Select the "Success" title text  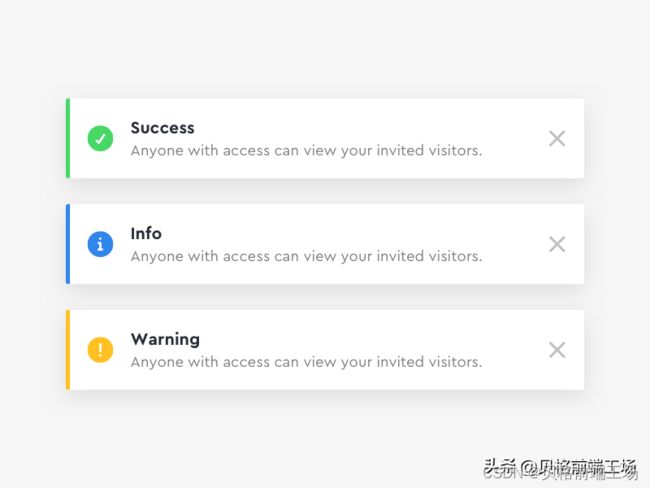[x=162, y=128]
